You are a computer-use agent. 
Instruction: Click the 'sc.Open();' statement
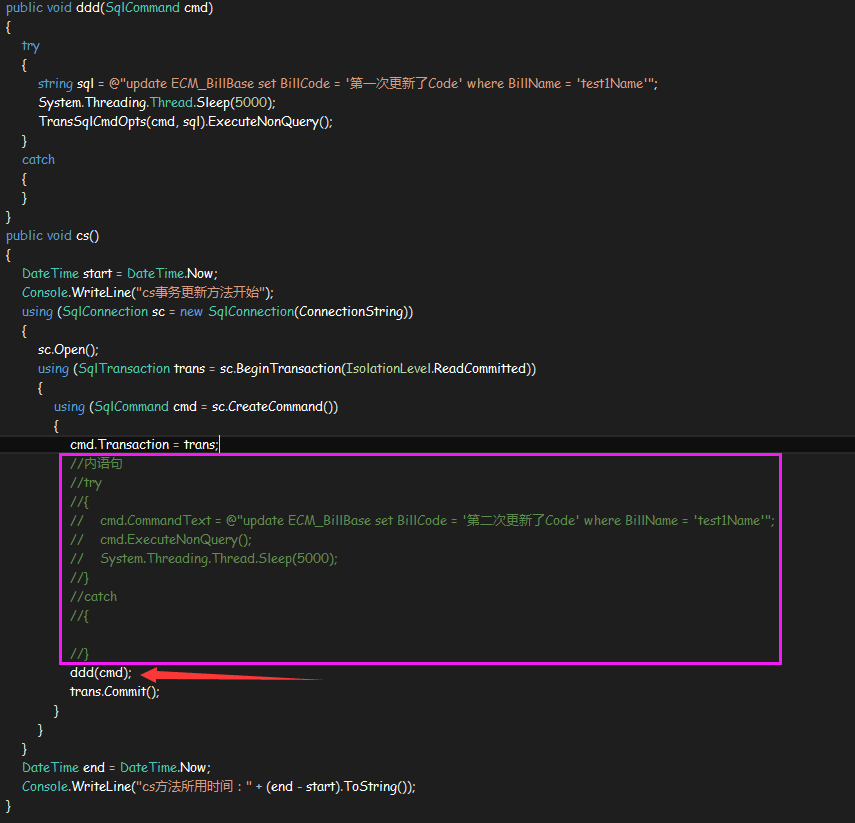[x=68, y=350]
